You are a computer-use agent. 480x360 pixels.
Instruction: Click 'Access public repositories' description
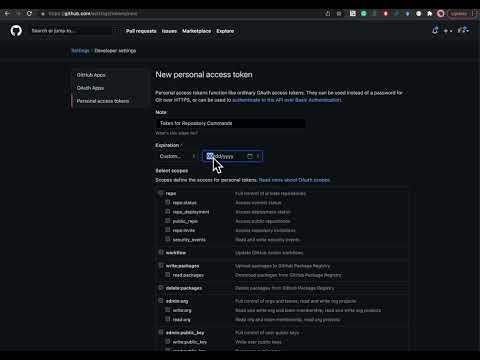click(263, 221)
